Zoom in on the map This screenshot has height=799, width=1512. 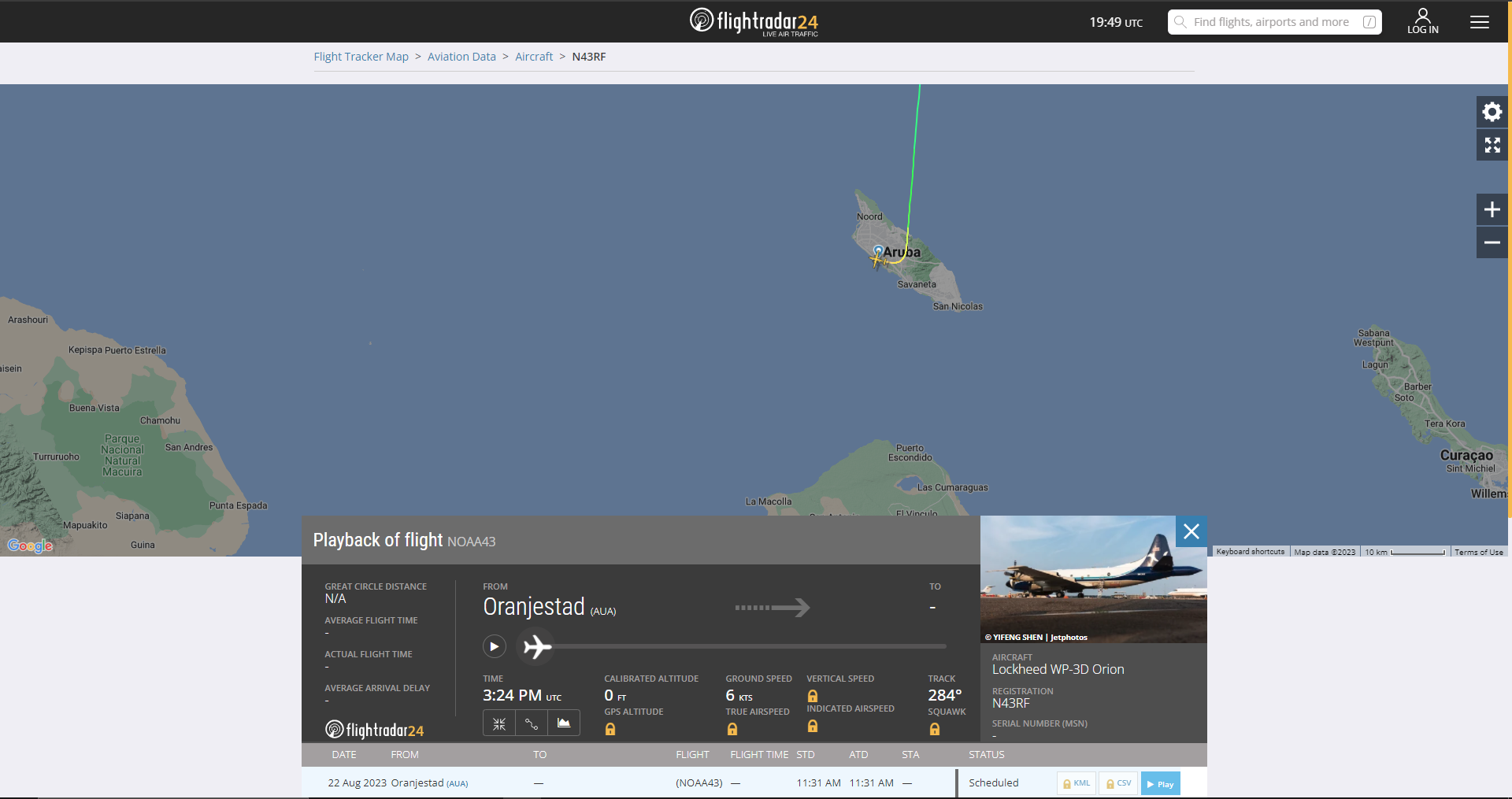pyautogui.click(x=1492, y=209)
